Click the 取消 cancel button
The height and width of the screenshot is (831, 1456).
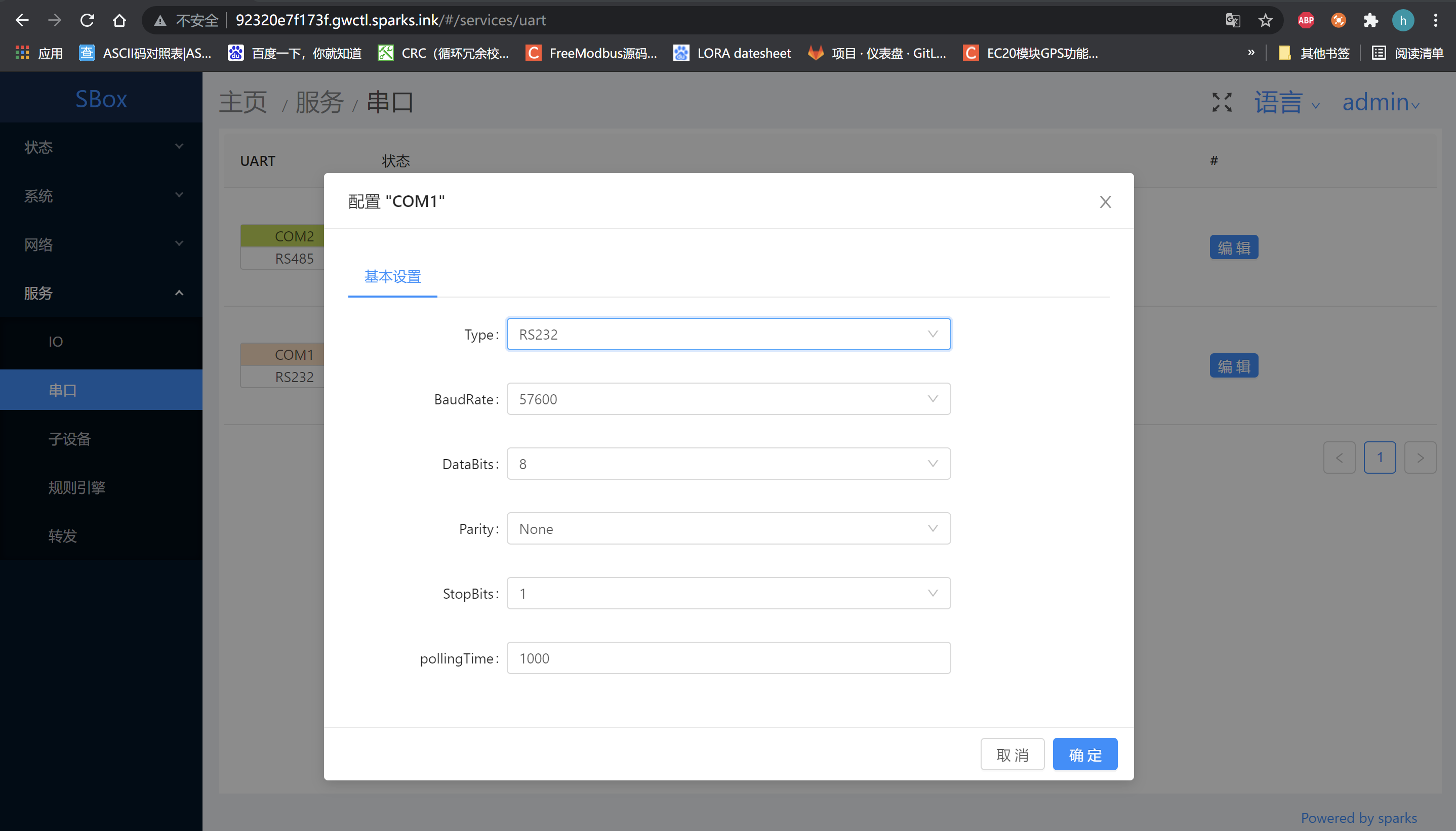1012,755
